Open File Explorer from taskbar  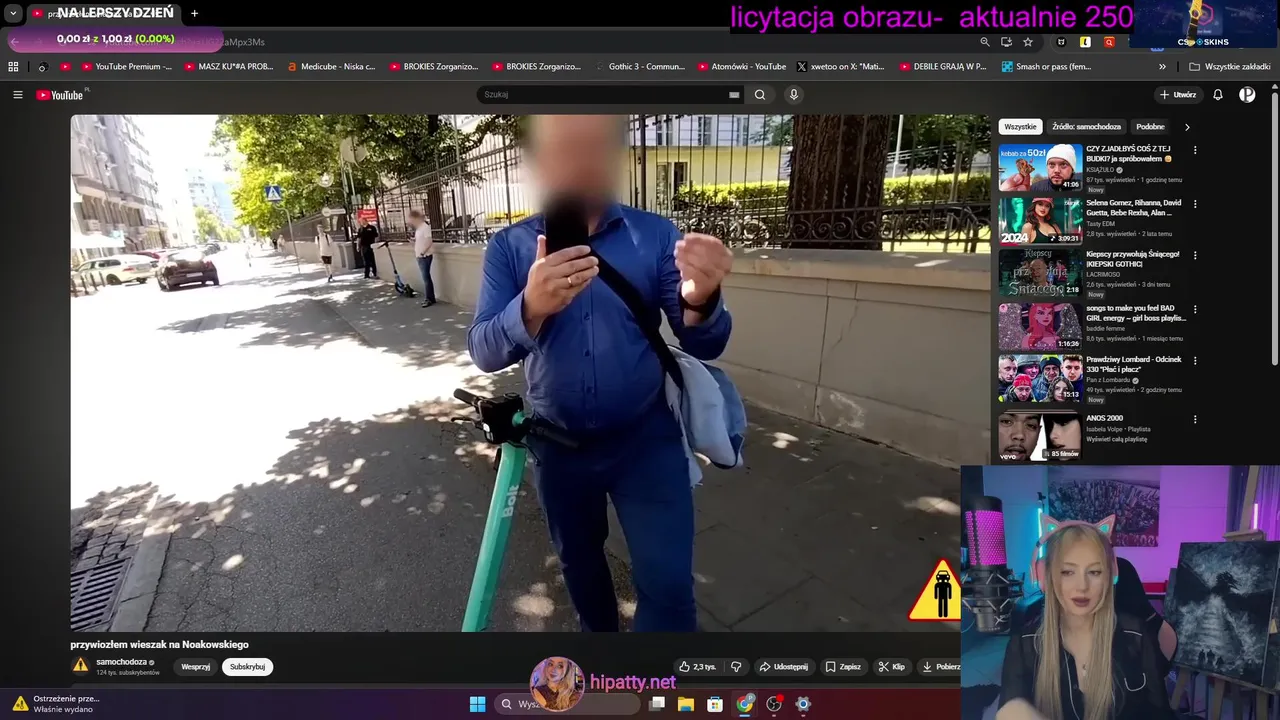[686, 704]
